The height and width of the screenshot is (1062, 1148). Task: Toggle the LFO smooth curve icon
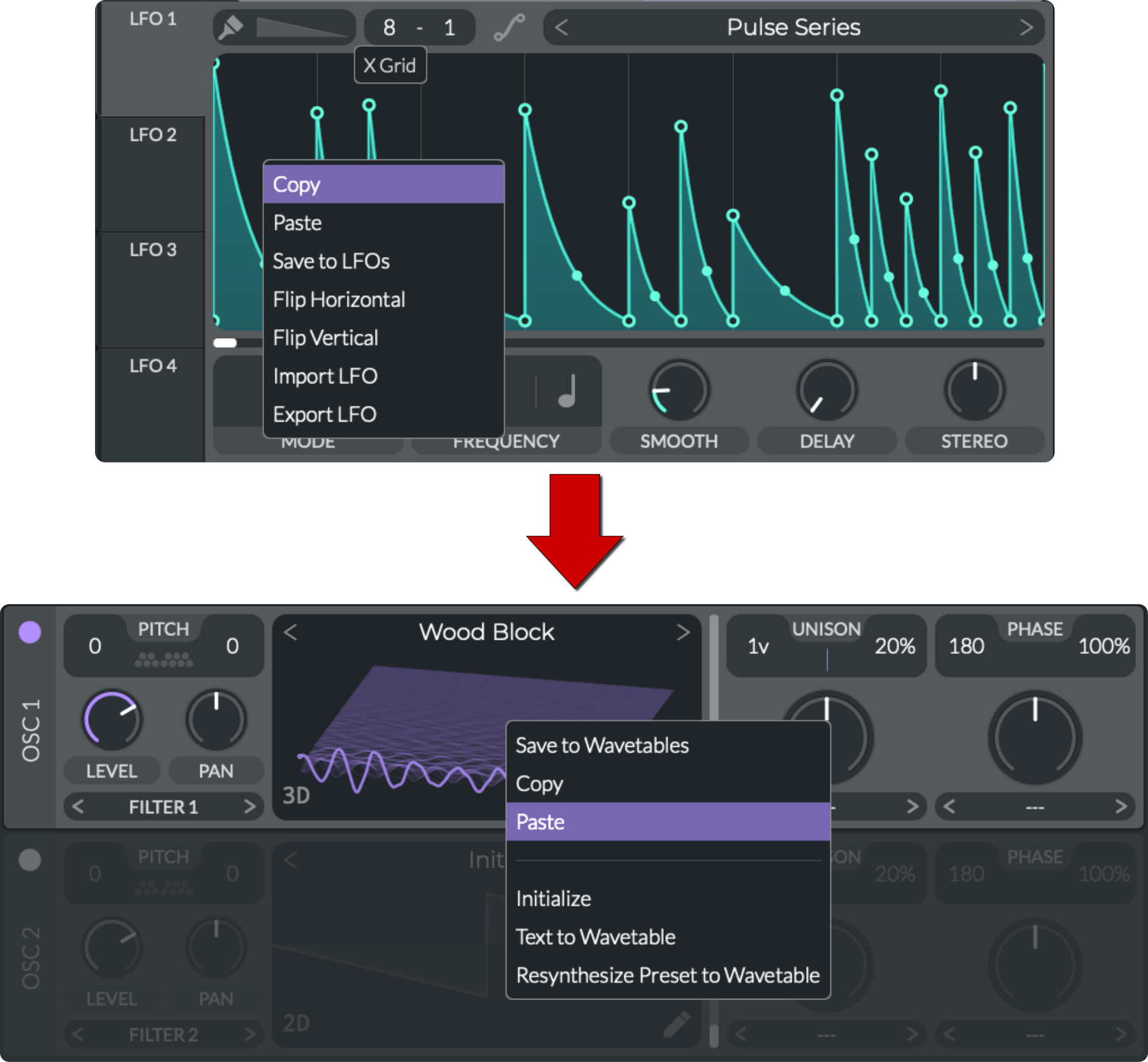pyautogui.click(x=510, y=27)
